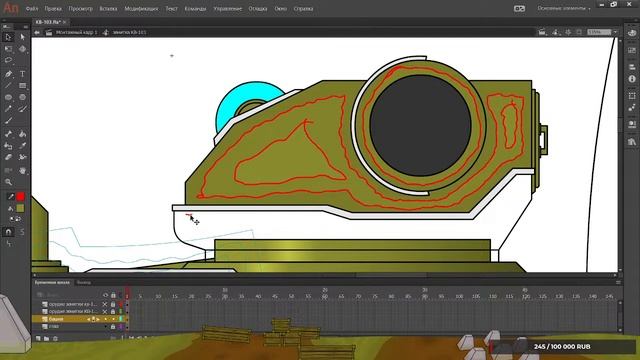640x360 pixels.
Task: Select the Line tool
Action: [8, 86]
